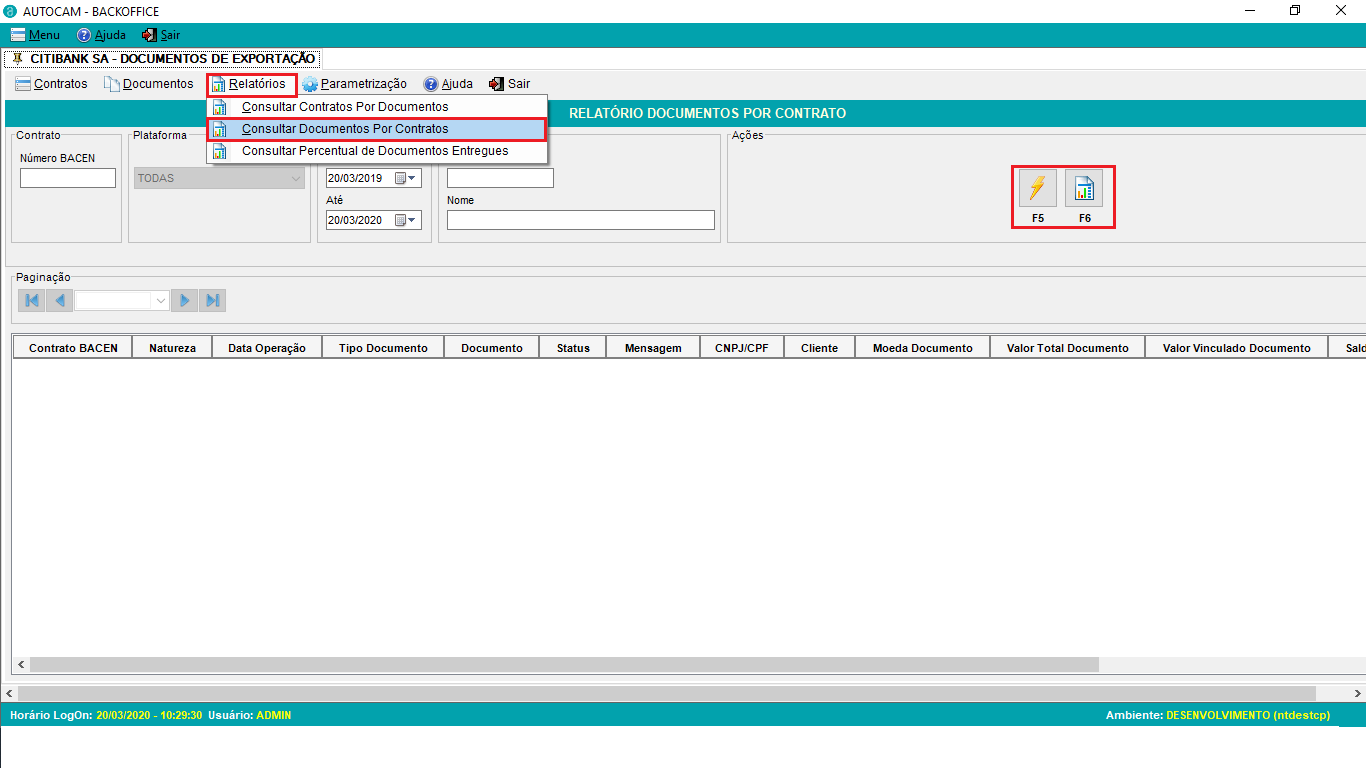Viewport: 1366px width, 768px height.
Task: Click in the Nome text field
Action: pyautogui.click(x=580, y=220)
